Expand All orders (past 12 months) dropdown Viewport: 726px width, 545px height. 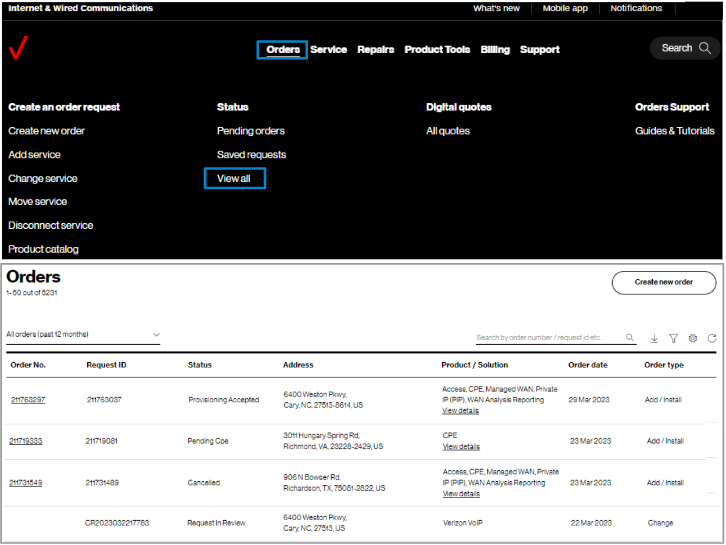(83, 334)
